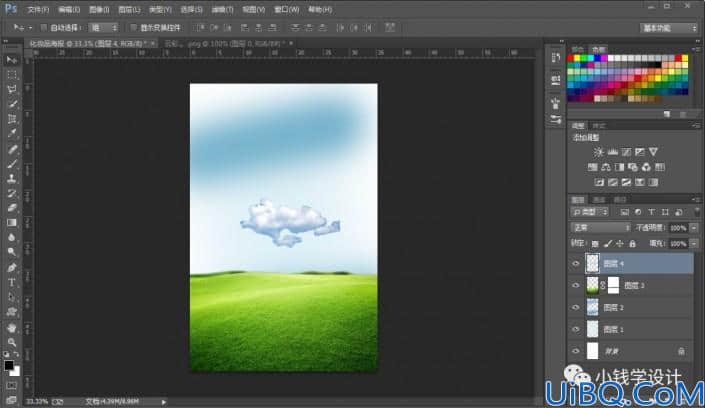Add a Brightness/Contrast adjustment
The image size is (705, 408).
click(x=598, y=152)
